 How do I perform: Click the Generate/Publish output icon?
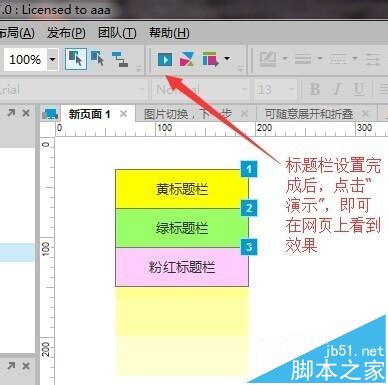coord(210,59)
